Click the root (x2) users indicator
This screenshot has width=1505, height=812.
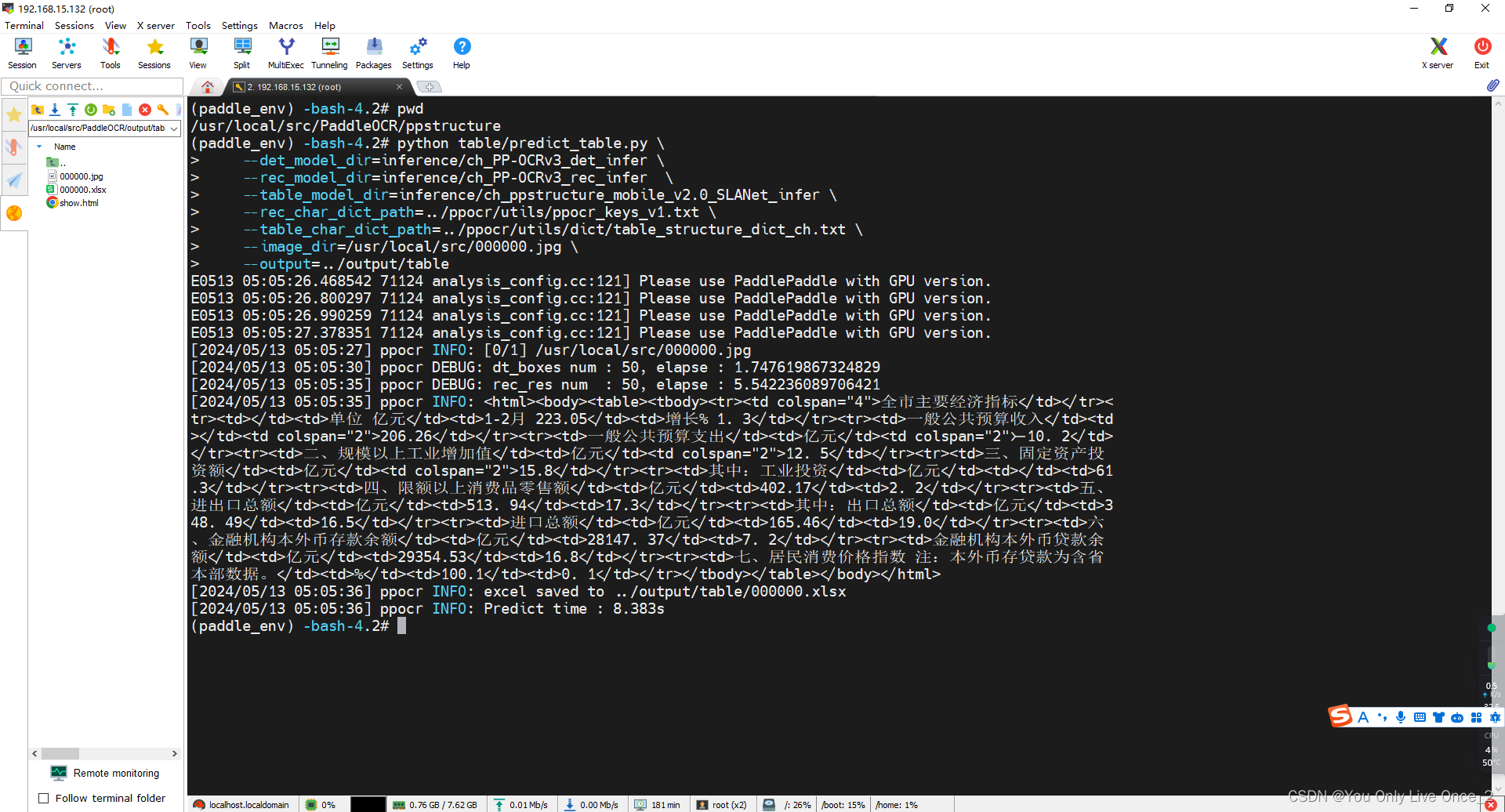coord(722,805)
